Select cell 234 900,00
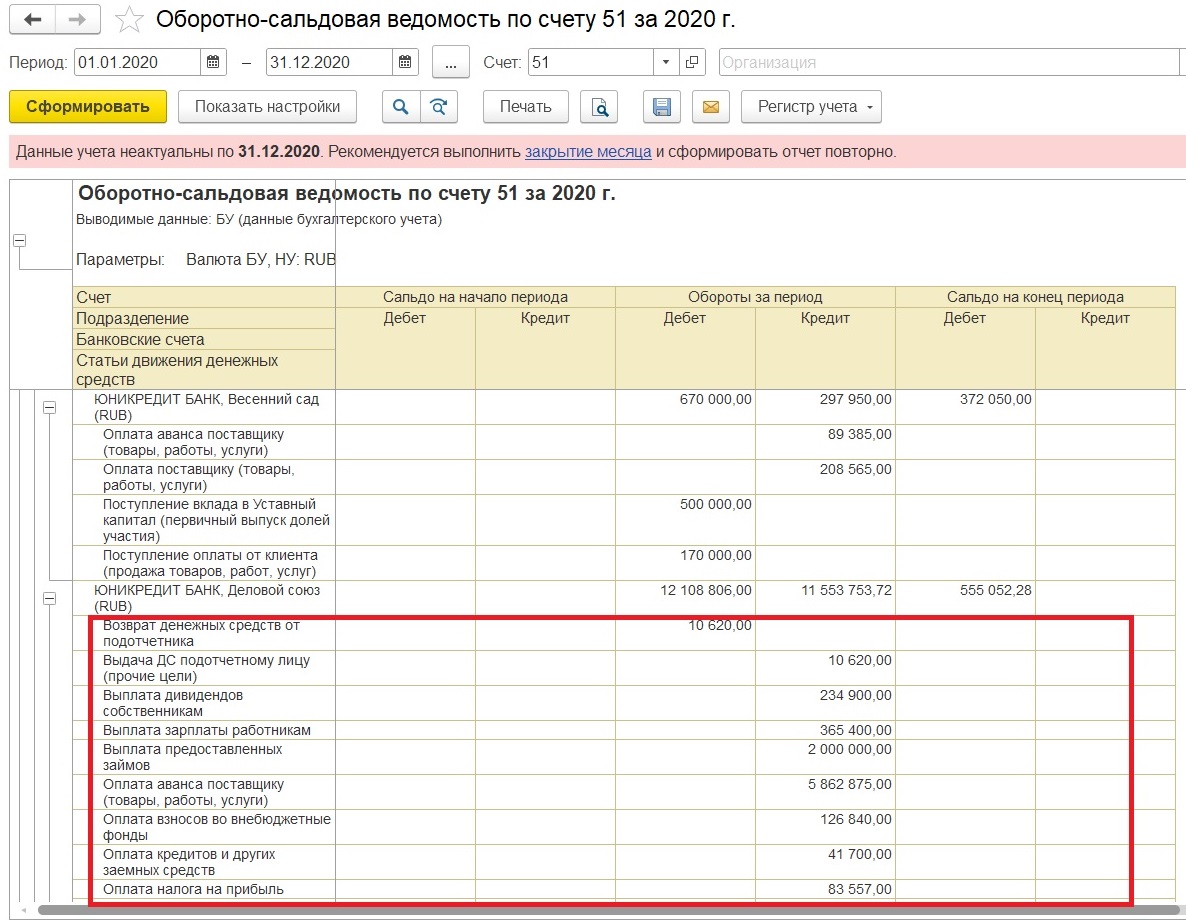Viewport: 1186px width, 920px height. 825,703
